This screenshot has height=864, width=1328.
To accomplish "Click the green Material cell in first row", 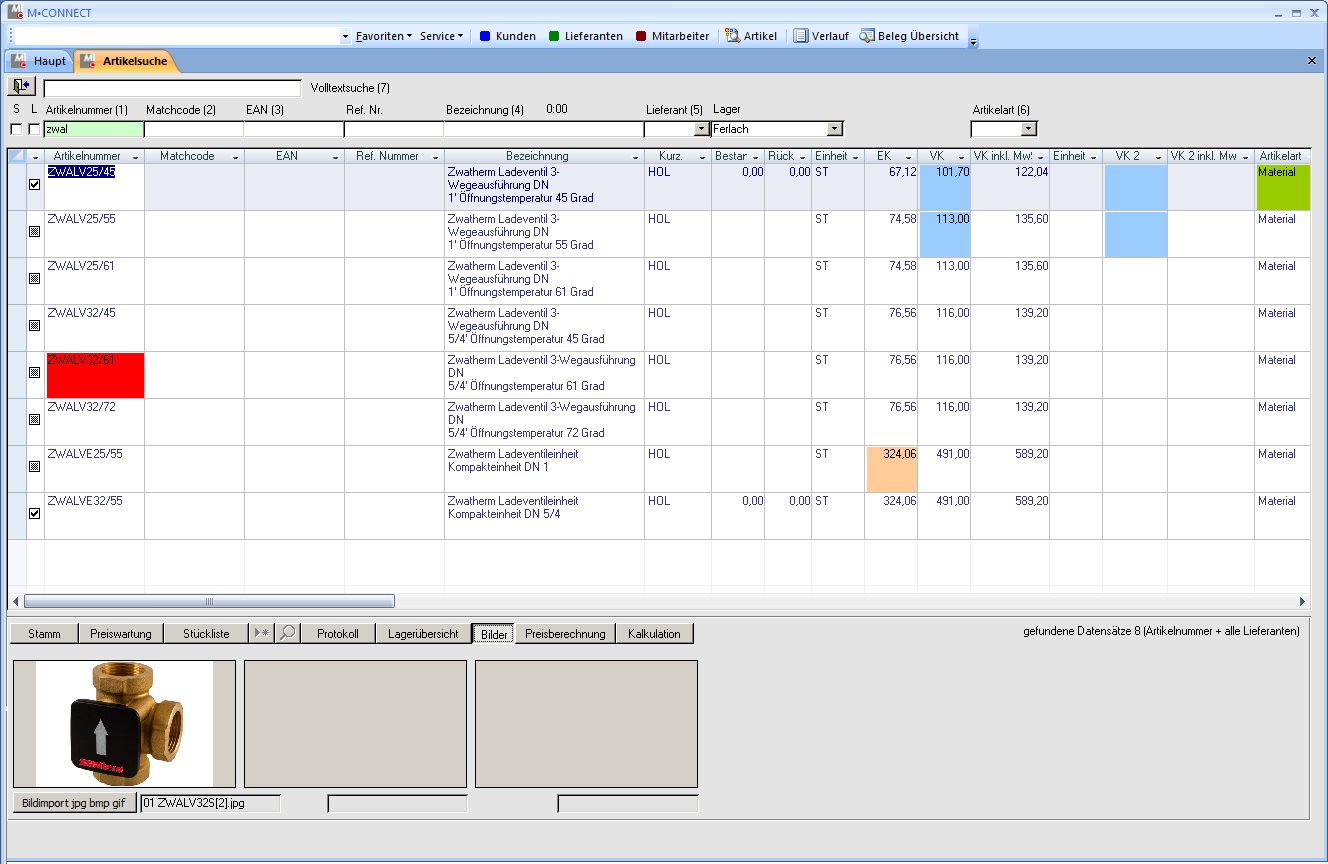I will click(x=1282, y=187).
